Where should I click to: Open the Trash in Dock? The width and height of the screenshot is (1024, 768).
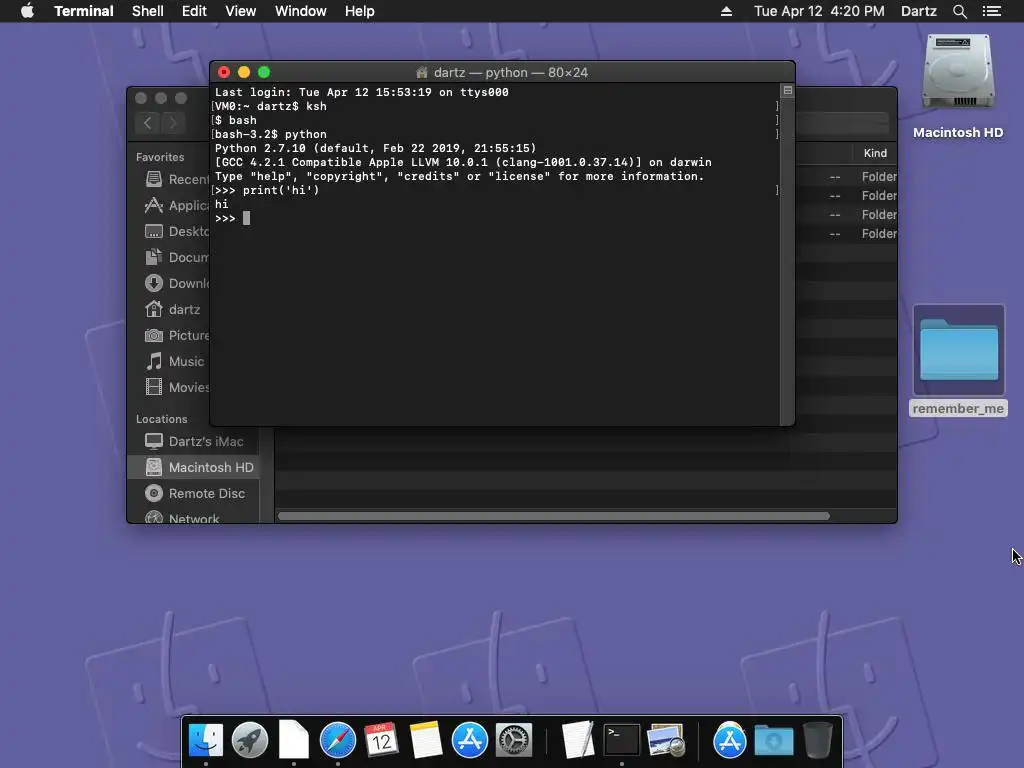click(818, 741)
